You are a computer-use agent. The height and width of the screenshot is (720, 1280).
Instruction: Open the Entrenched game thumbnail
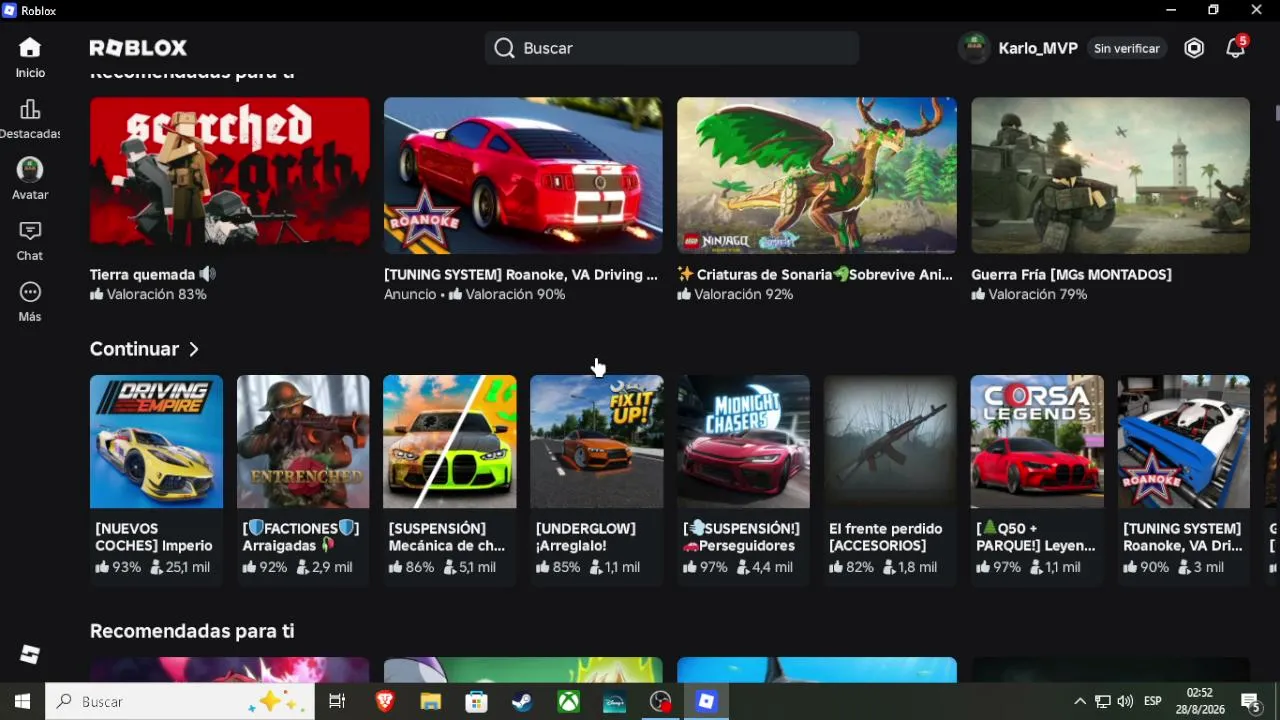point(303,441)
